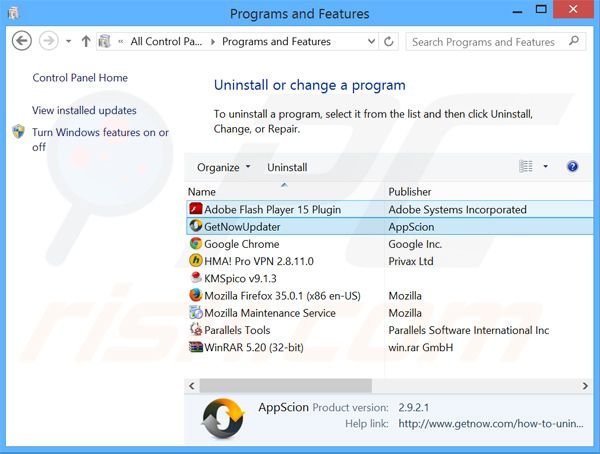Select the HMA! Pro VPN icon
Viewport: 600px width, 454px height.
[196, 260]
